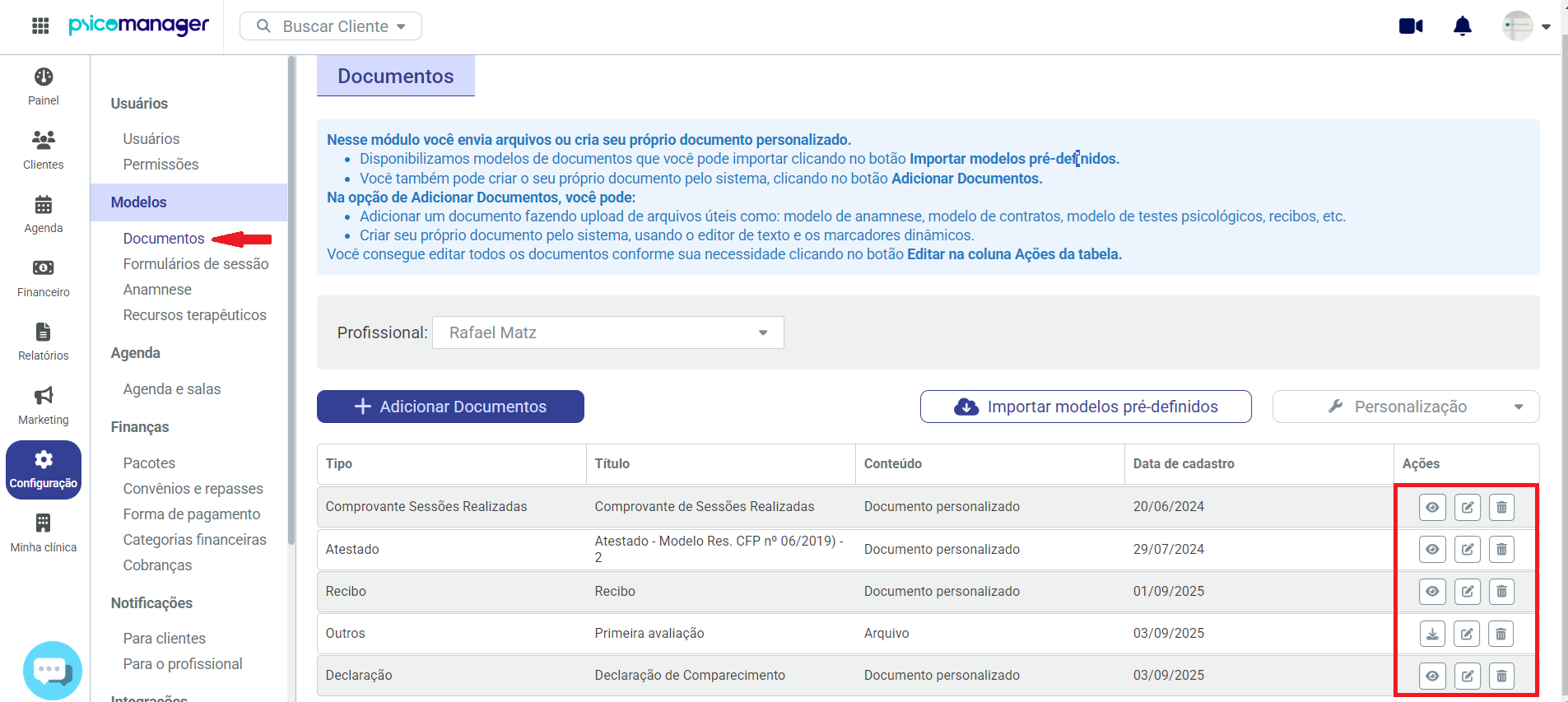Open Marketing section
Image resolution: width=1568 pixels, height=702 pixels.
44,406
